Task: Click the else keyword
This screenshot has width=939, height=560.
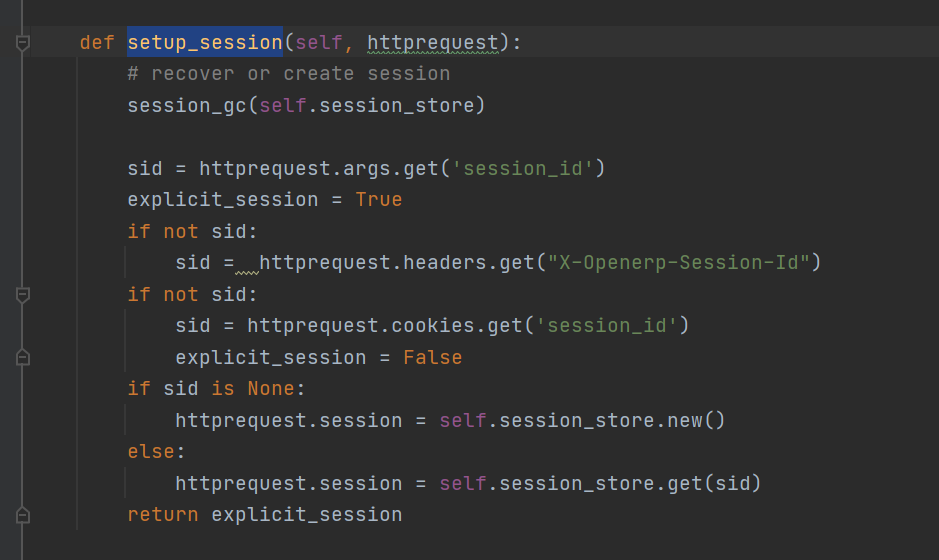Action: coord(151,452)
